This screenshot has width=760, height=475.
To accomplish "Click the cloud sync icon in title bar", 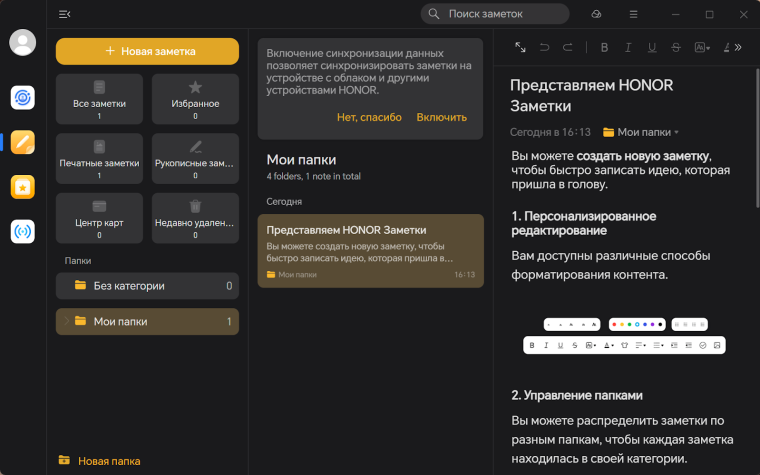I will tap(596, 15).
